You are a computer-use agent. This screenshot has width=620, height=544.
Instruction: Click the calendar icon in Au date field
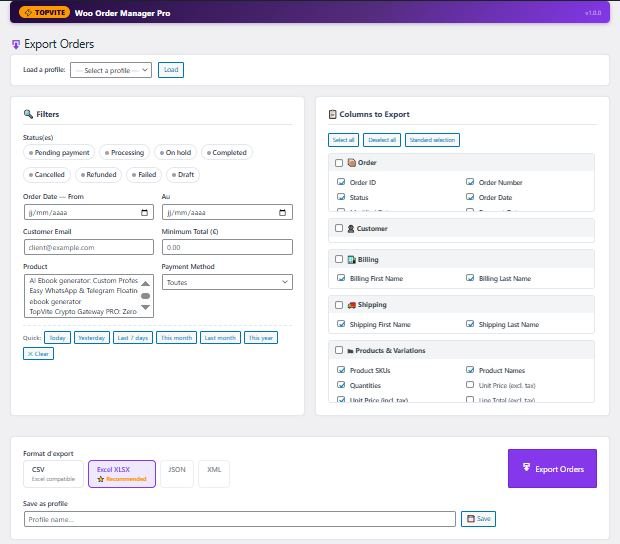285,212
